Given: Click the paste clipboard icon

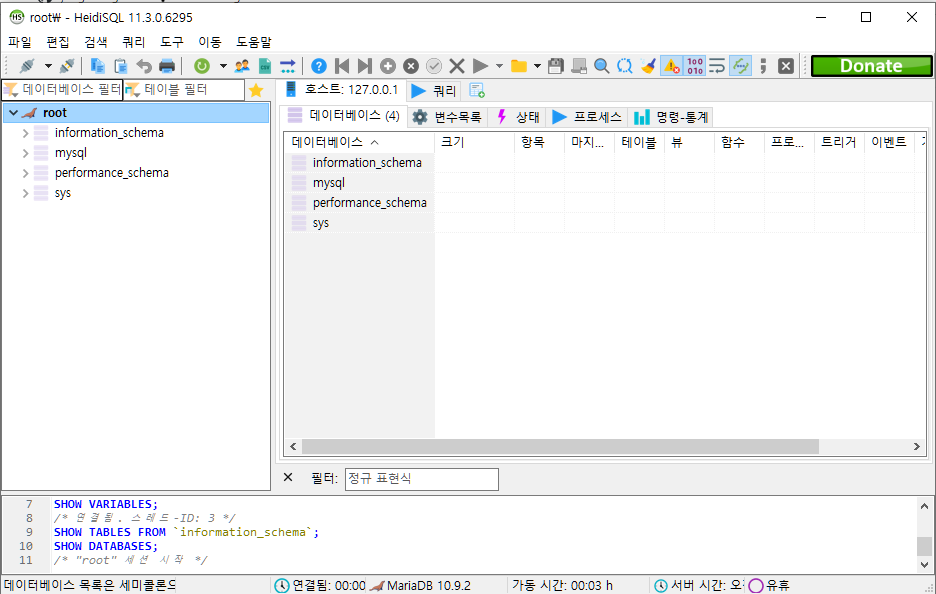Looking at the screenshot, I should [121, 66].
